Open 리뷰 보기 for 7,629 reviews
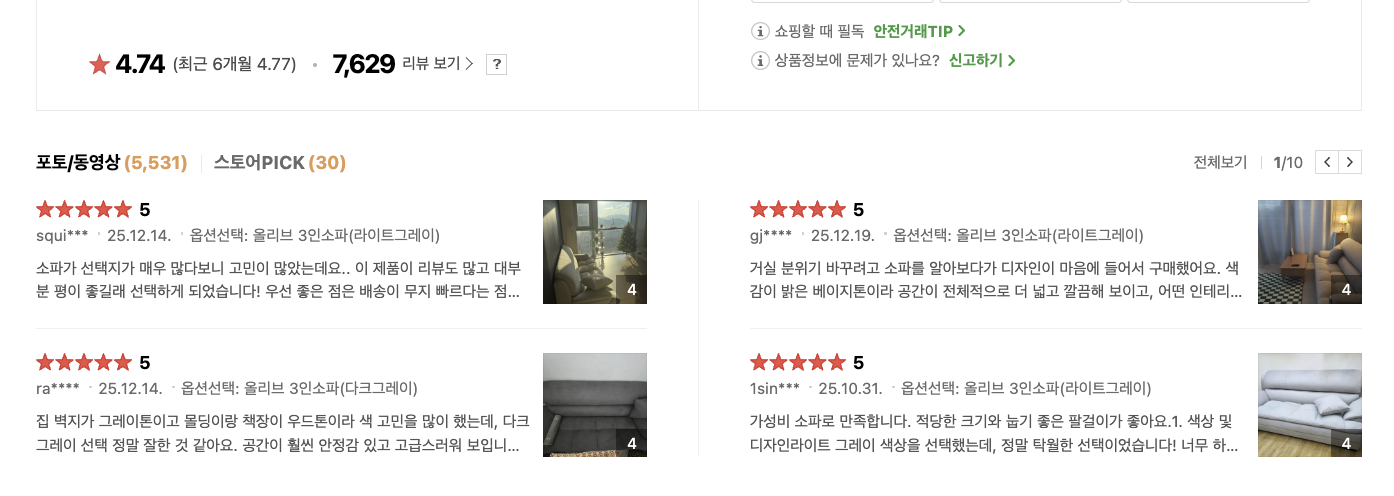1394x496 pixels. click(437, 64)
